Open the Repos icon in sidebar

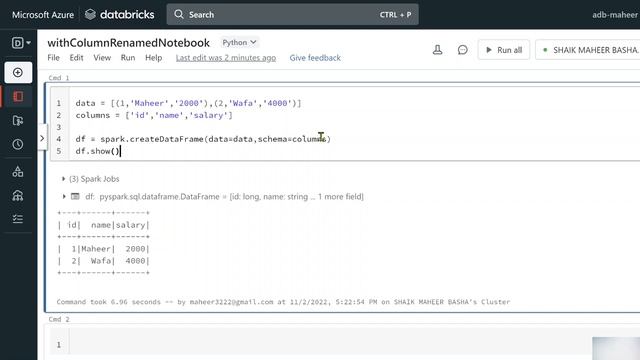click(18, 120)
